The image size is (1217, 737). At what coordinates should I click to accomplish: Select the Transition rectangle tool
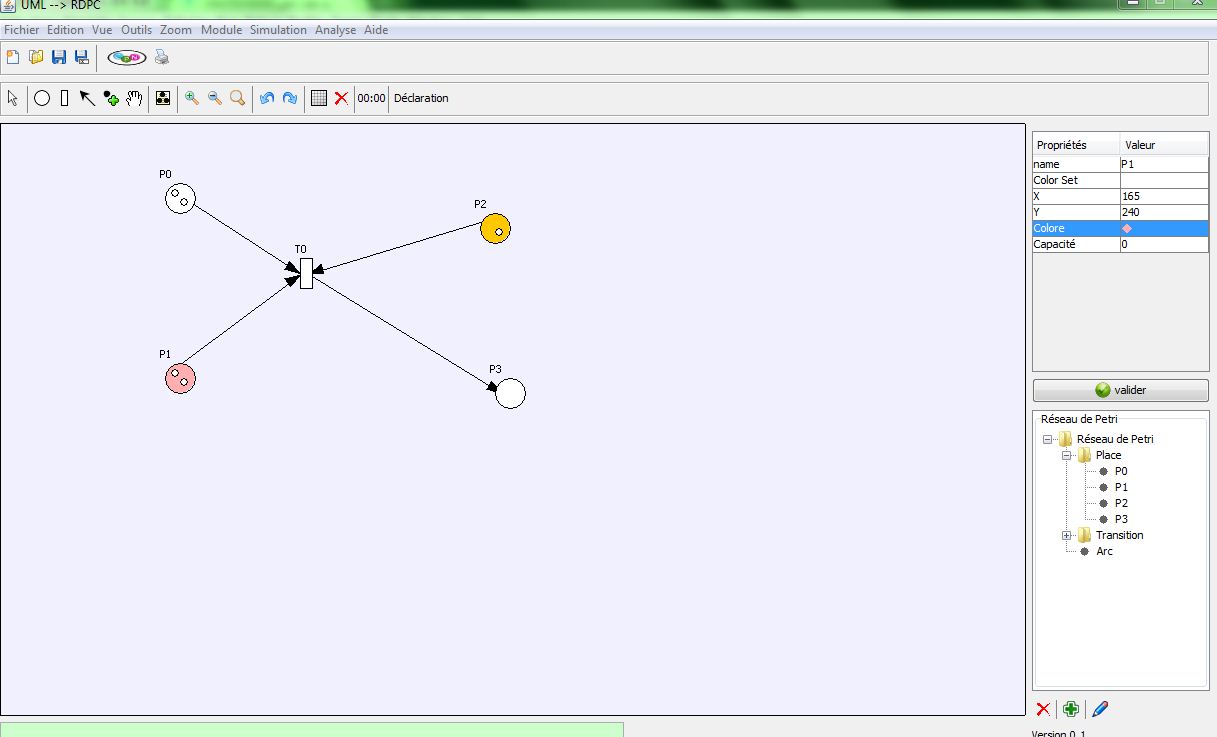64,98
